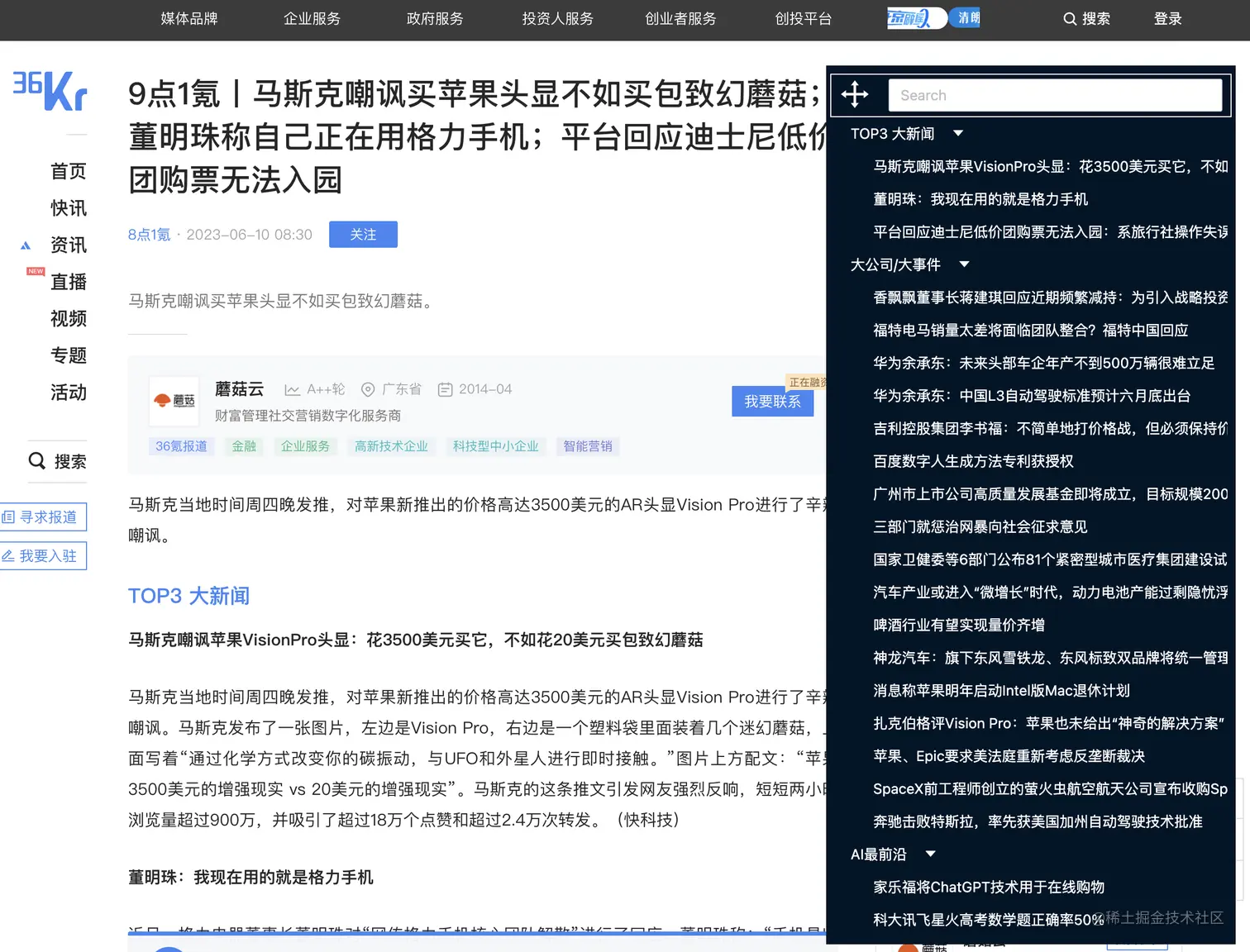1250x952 pixels.
Task: Click the 蘑菇云 company name
Action: pos(239,389)
